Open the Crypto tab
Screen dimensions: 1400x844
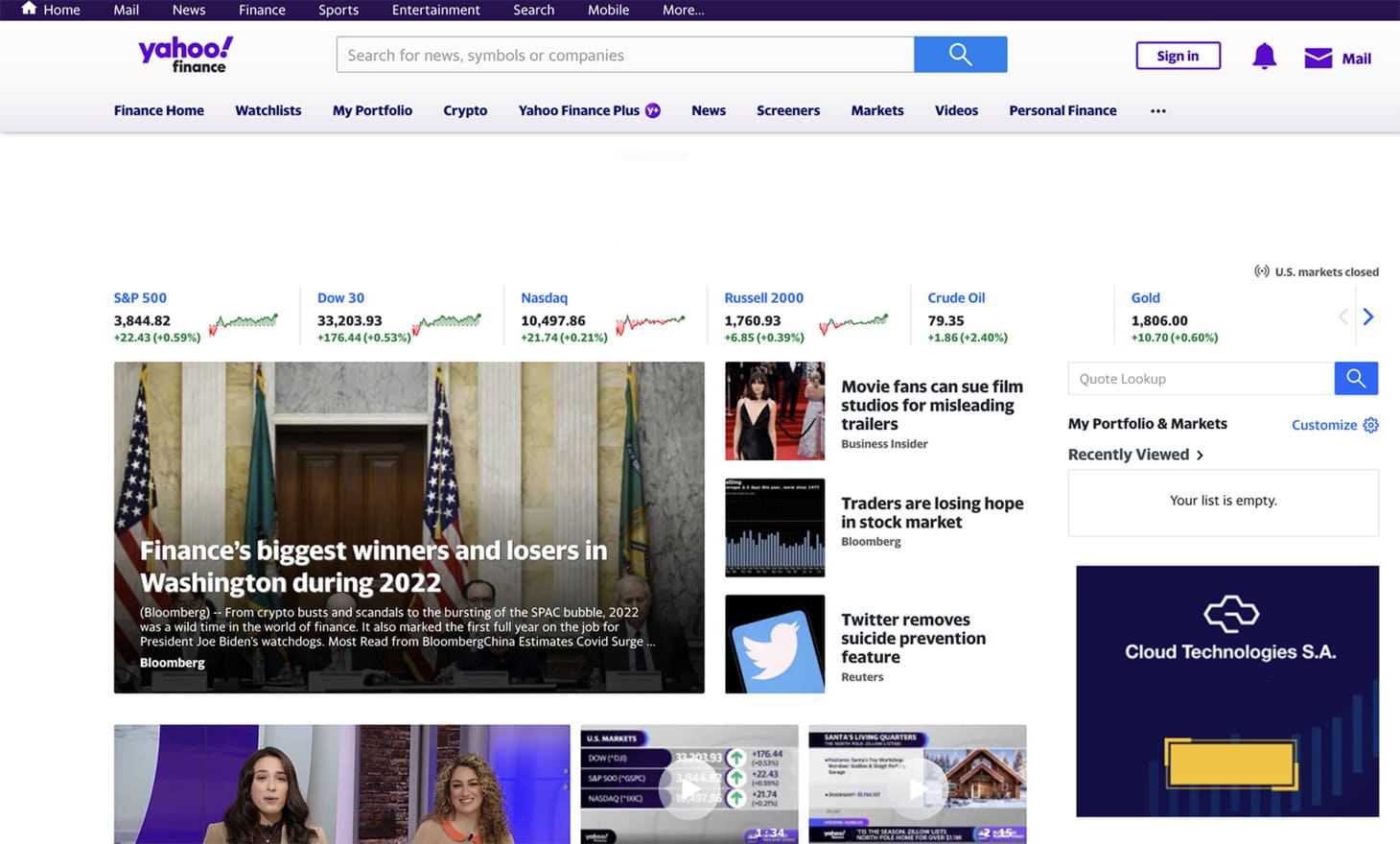point(465,110)
